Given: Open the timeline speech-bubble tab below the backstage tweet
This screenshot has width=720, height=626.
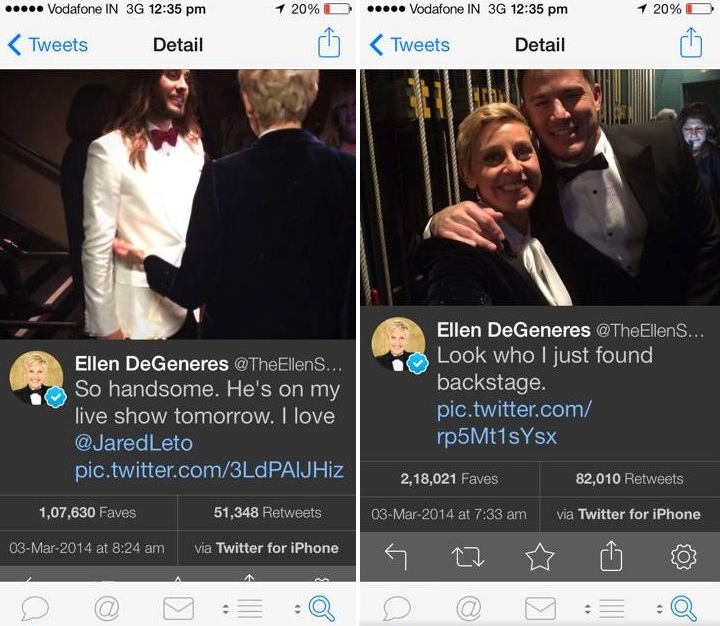Looking at the screenshot, I should point(396,607).
